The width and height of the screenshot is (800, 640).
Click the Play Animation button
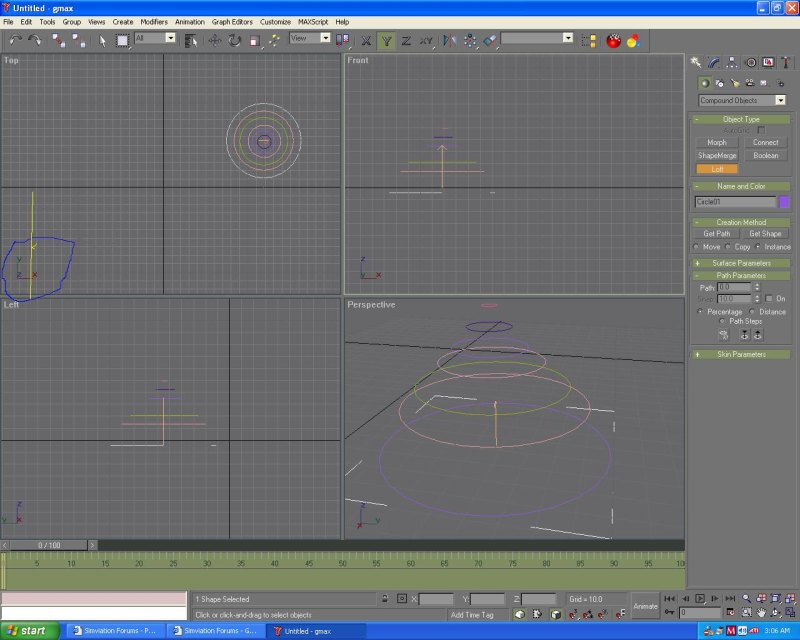point(701,598)
